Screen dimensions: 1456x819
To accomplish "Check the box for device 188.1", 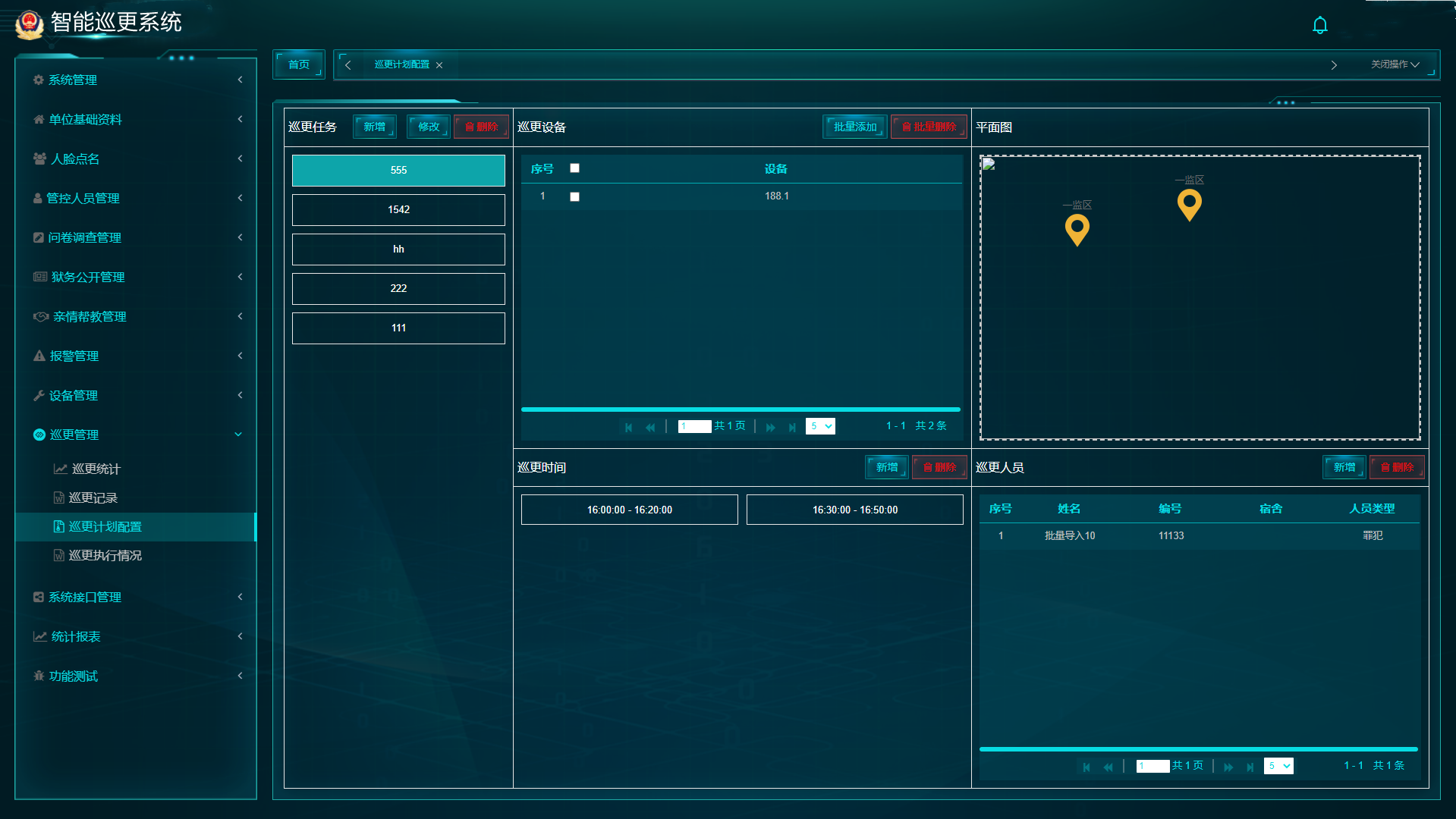I will coord(574,196).
